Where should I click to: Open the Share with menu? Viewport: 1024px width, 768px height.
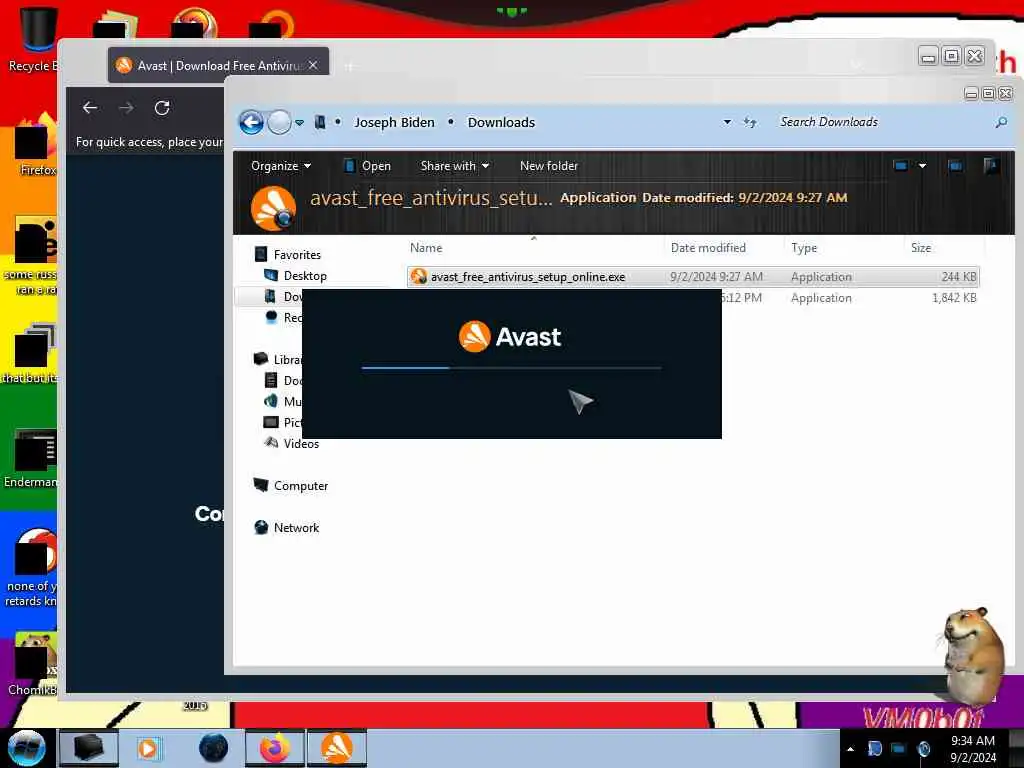point(455,166)
